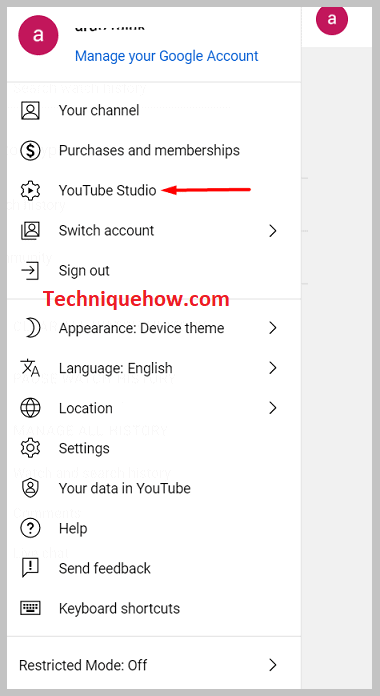Click the Switch account people icon
The width and height of the screenshot is (380, 696).
tap(30, 231)
